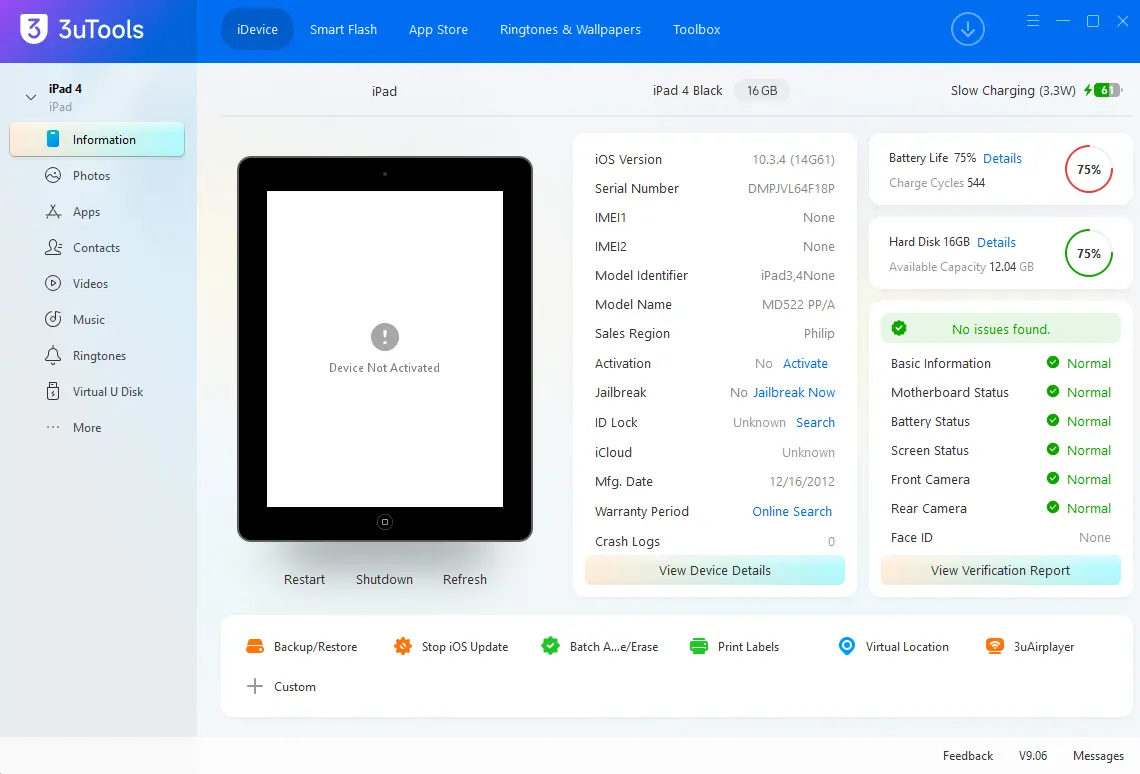The image size is (1140, 774).
Task: Click the Hard Disk 75% circle gauge
Action: coord(1088,253)
